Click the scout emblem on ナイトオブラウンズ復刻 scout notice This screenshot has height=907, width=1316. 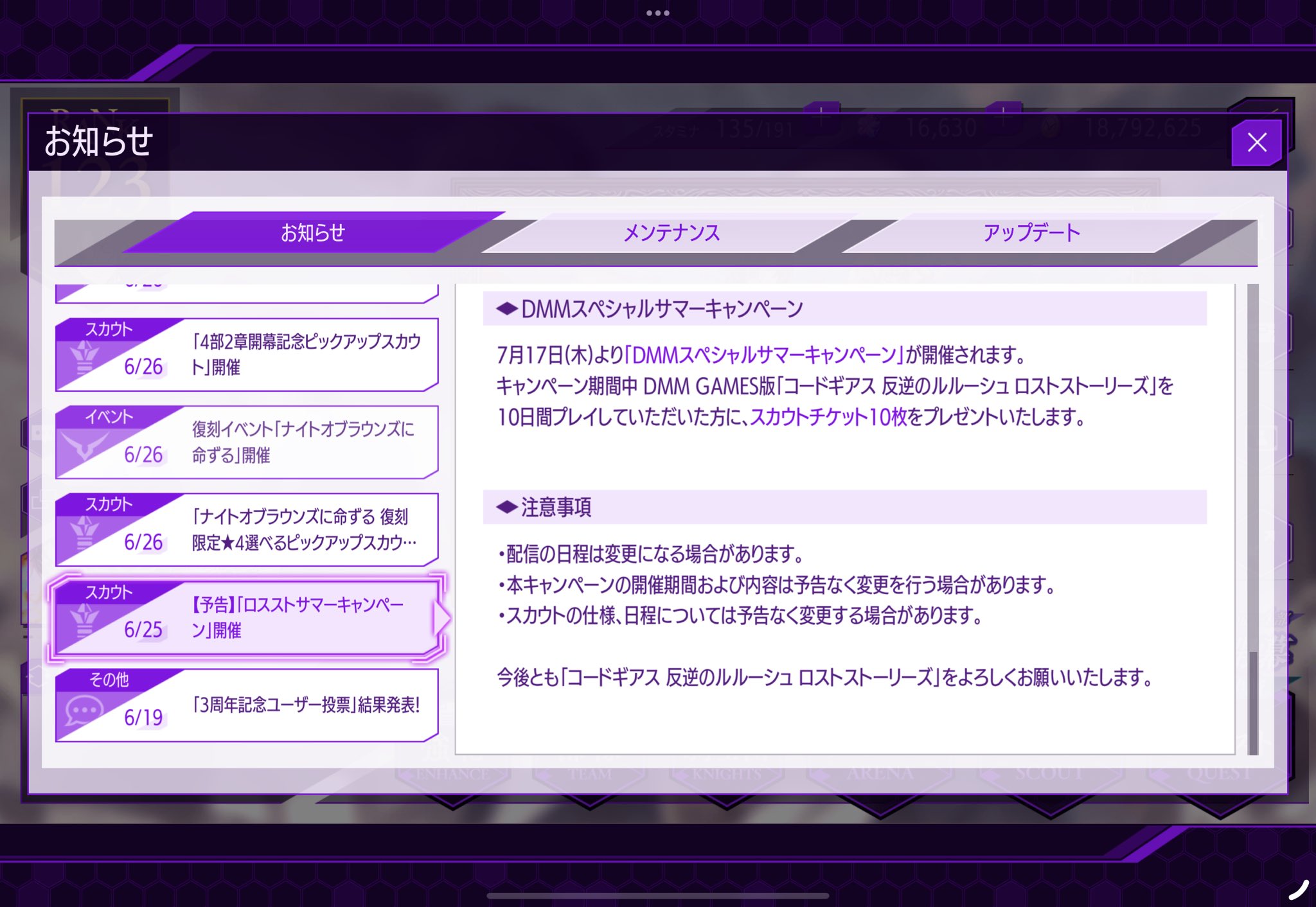pyautogui.click(x=84, y=533)
